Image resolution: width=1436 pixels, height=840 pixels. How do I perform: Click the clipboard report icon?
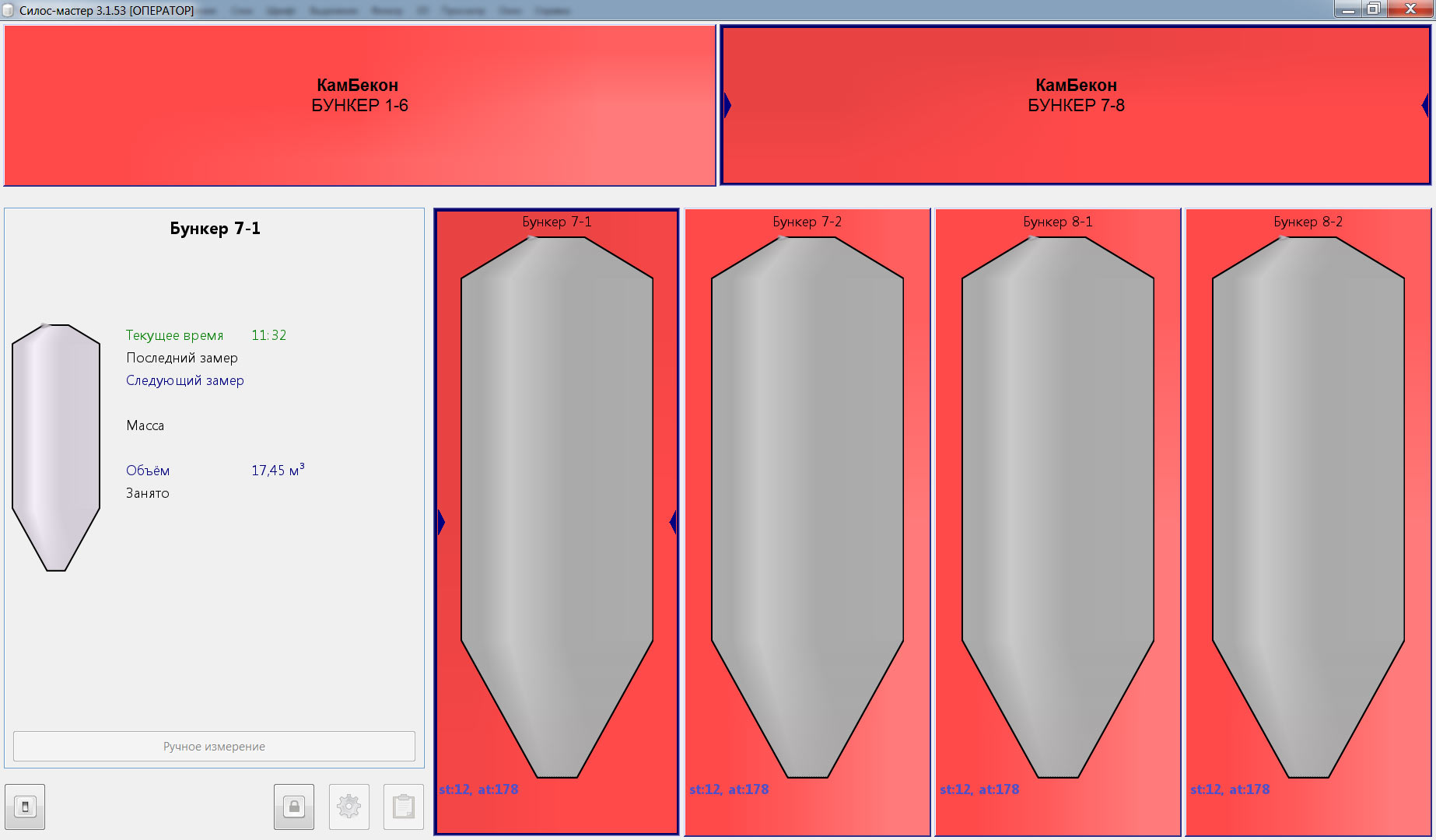pyautogui.click(x=403, y=807)
